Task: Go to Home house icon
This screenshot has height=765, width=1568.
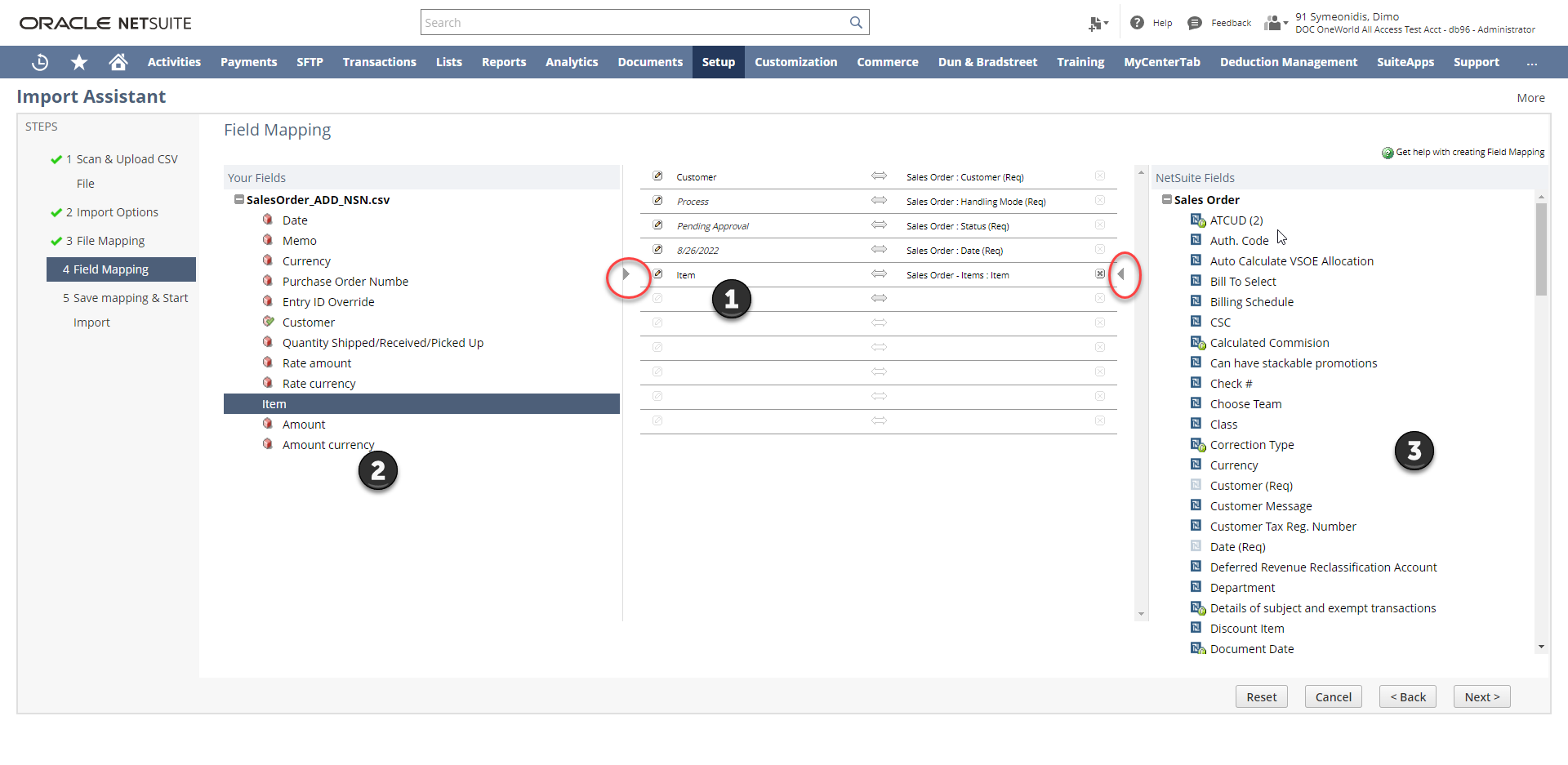Action: 118,62
